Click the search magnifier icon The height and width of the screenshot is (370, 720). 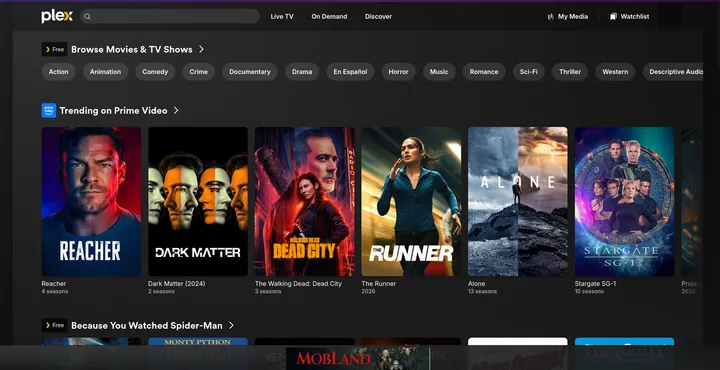[x=87, y=17]
